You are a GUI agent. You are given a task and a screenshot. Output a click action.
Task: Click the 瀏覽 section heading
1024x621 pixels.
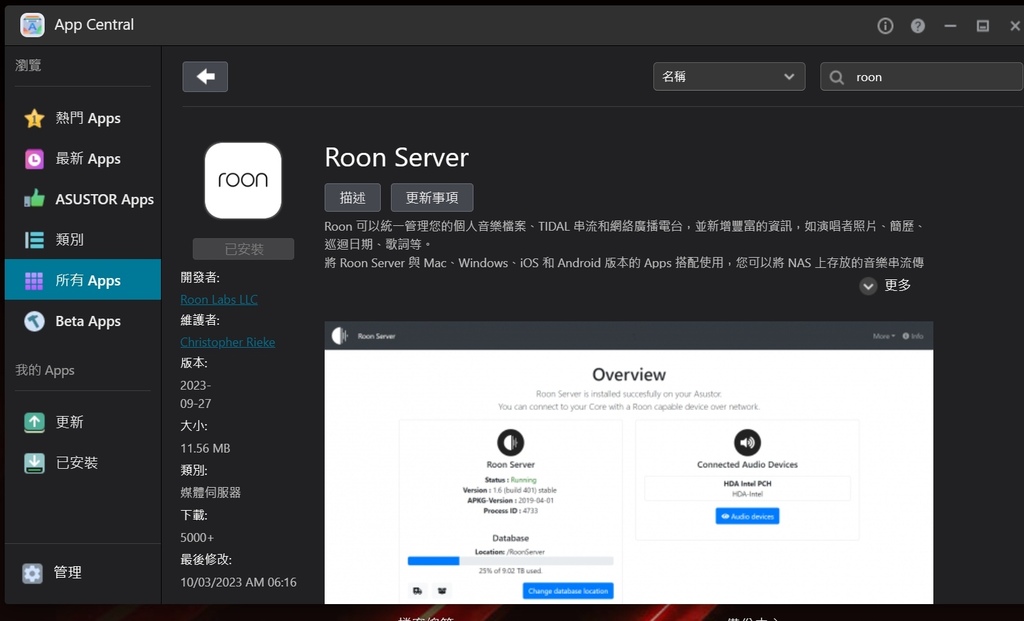coord(28,65)
